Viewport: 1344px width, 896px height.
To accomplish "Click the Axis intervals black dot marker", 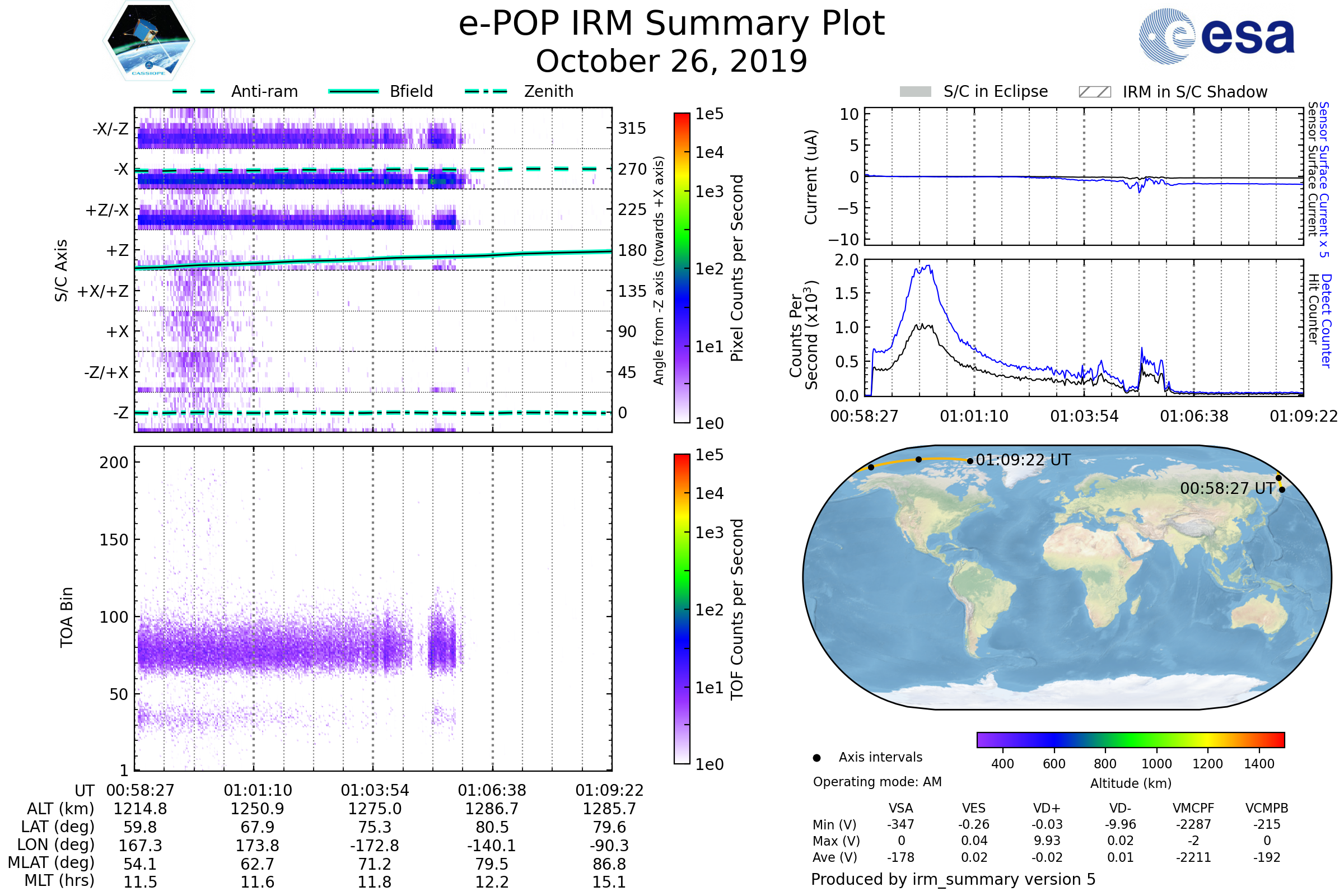I will tap(816, 758).
